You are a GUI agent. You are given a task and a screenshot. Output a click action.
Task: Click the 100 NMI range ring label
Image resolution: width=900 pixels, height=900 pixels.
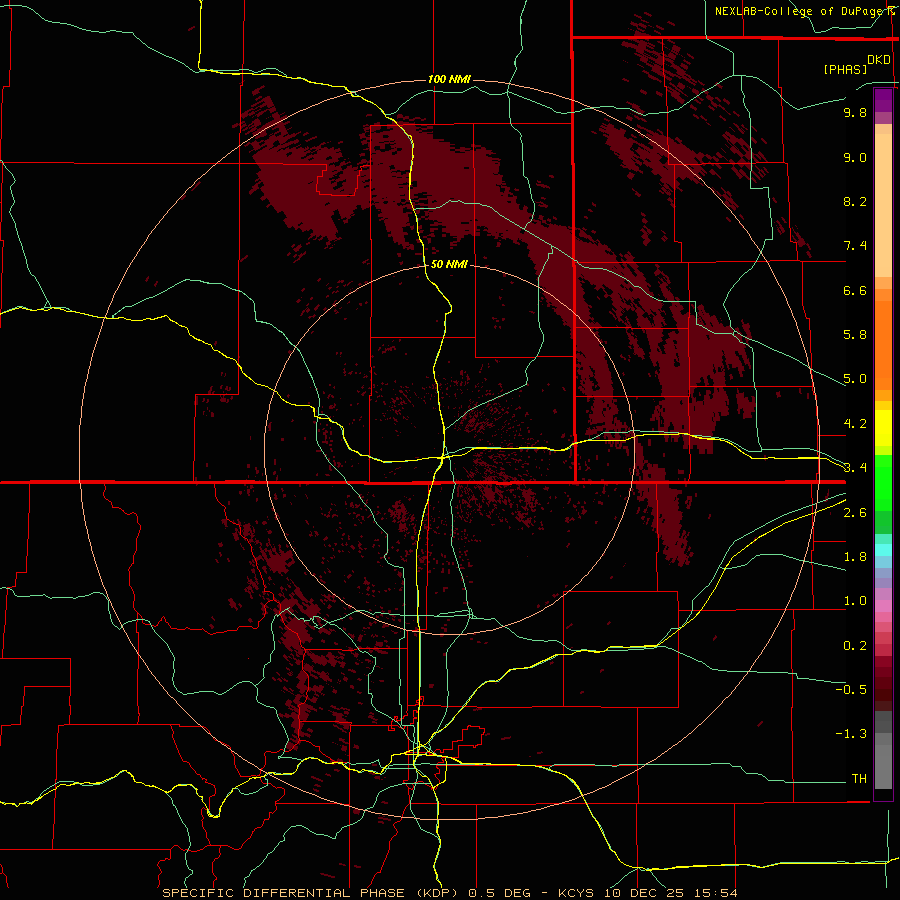click(x=449, y=79)
